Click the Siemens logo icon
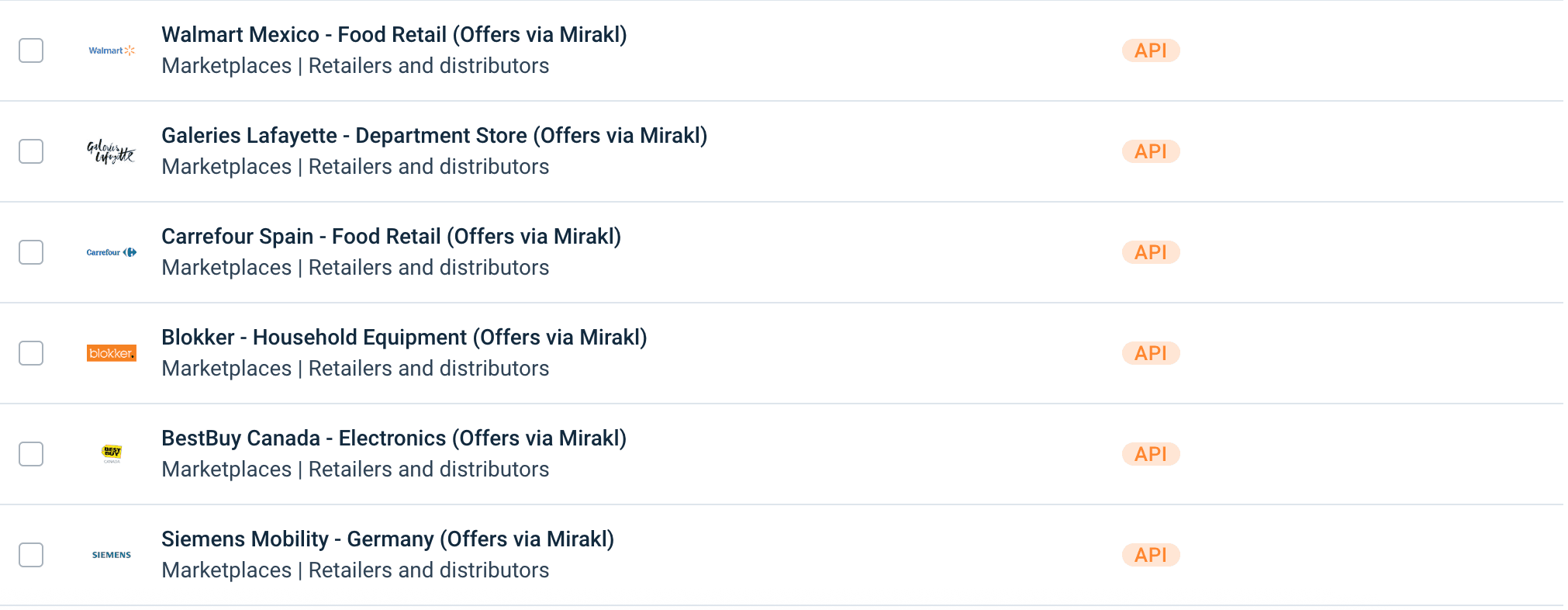 111,555
